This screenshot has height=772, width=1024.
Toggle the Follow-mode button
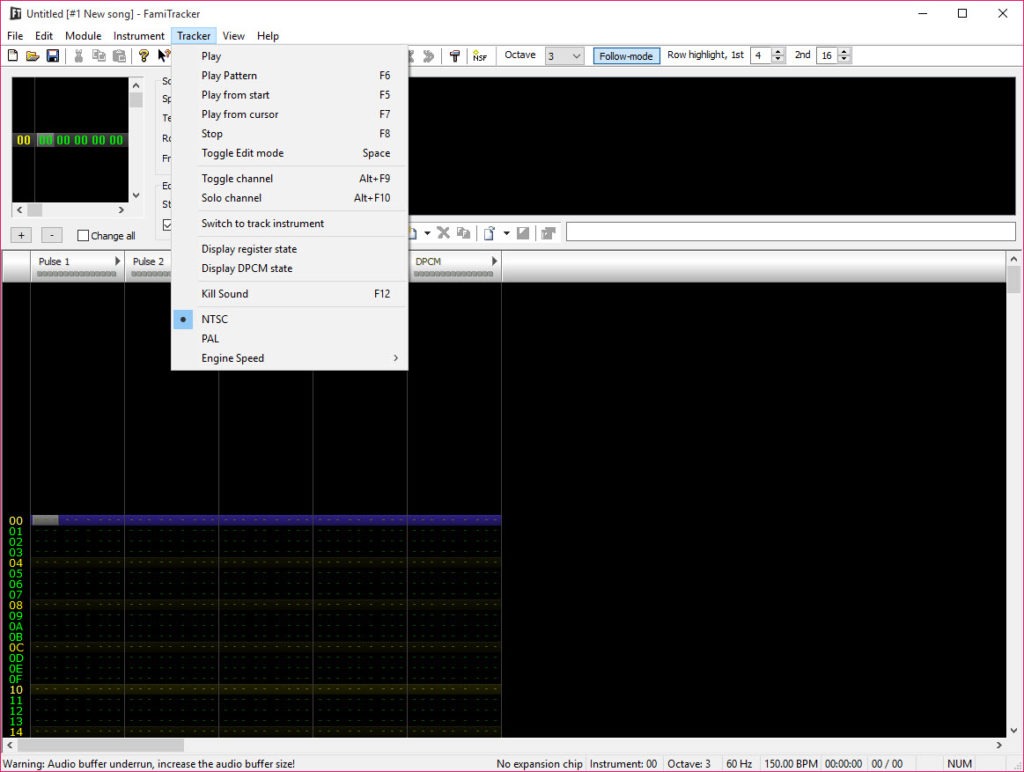click(x=626, y=56)
